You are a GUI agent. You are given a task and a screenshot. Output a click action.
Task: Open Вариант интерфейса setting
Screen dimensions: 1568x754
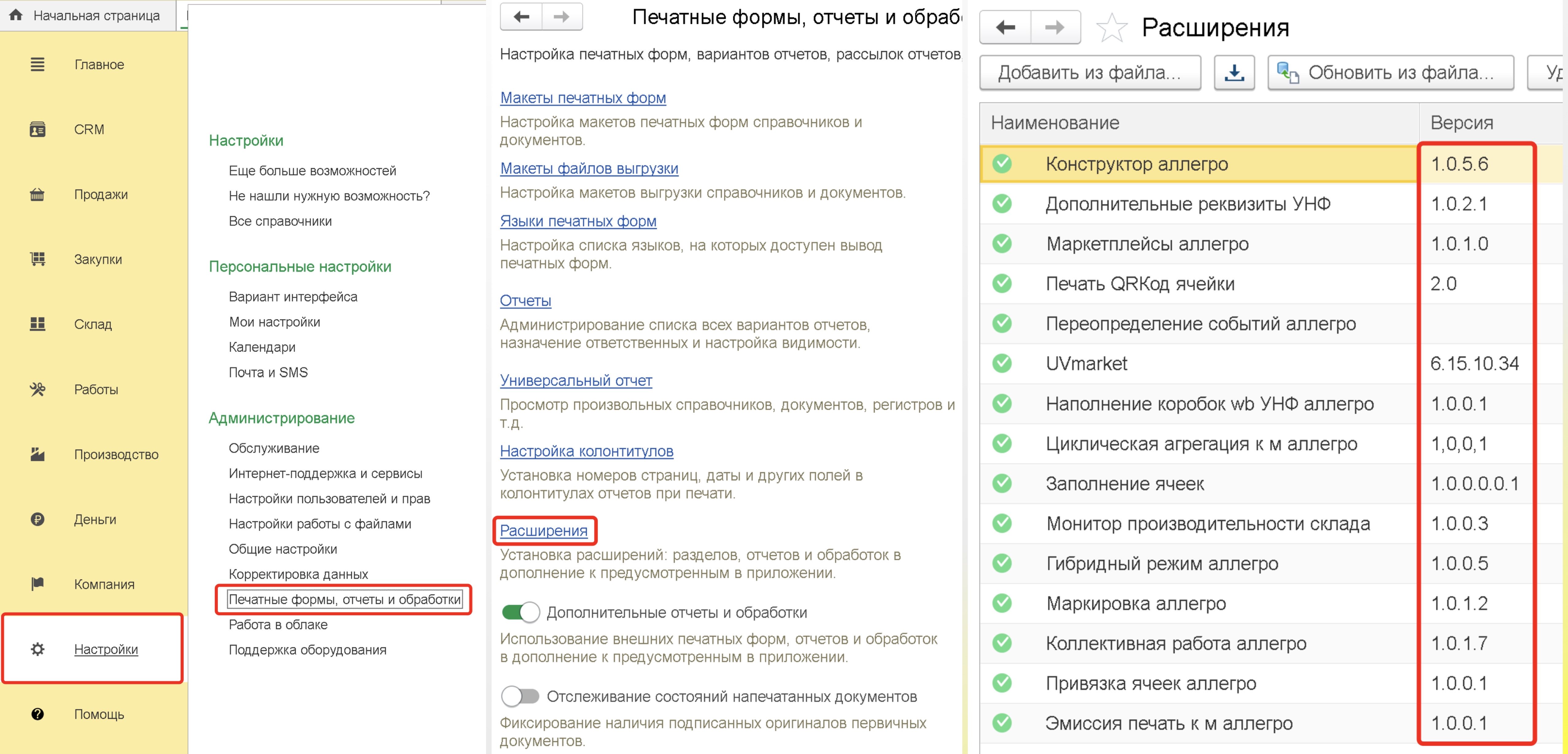293,297
